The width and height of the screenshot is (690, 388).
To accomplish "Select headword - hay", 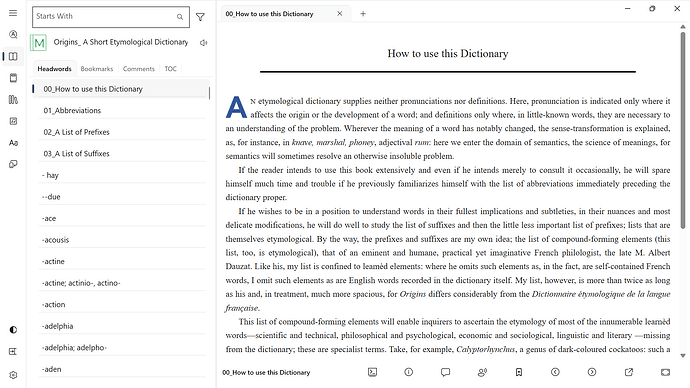I will [x=122, y=175].
